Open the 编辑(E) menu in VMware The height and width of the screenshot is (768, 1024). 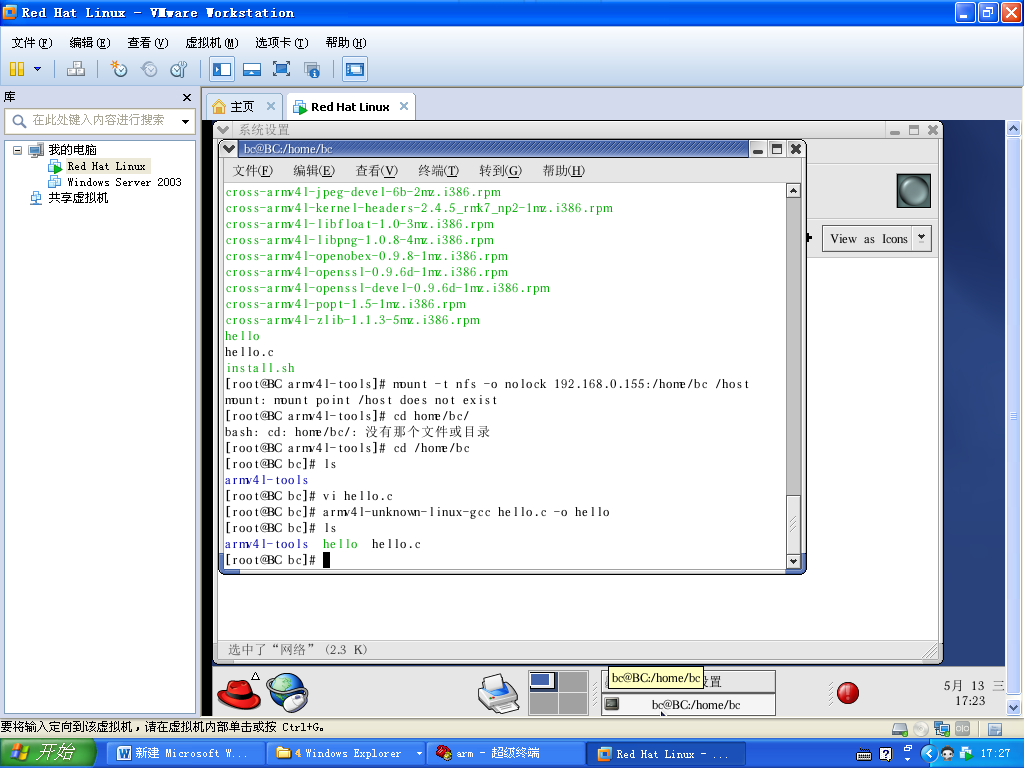point(89,42)
